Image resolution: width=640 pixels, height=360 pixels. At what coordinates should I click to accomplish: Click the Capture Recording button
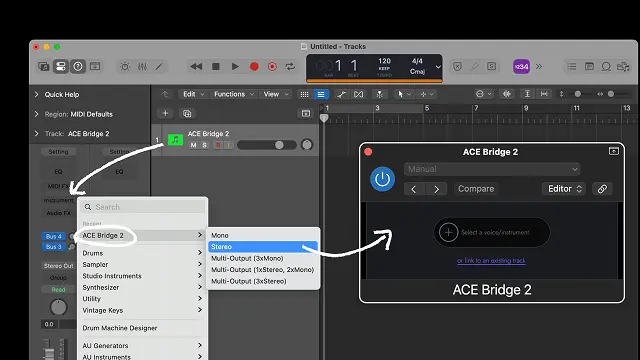point(272,67)
